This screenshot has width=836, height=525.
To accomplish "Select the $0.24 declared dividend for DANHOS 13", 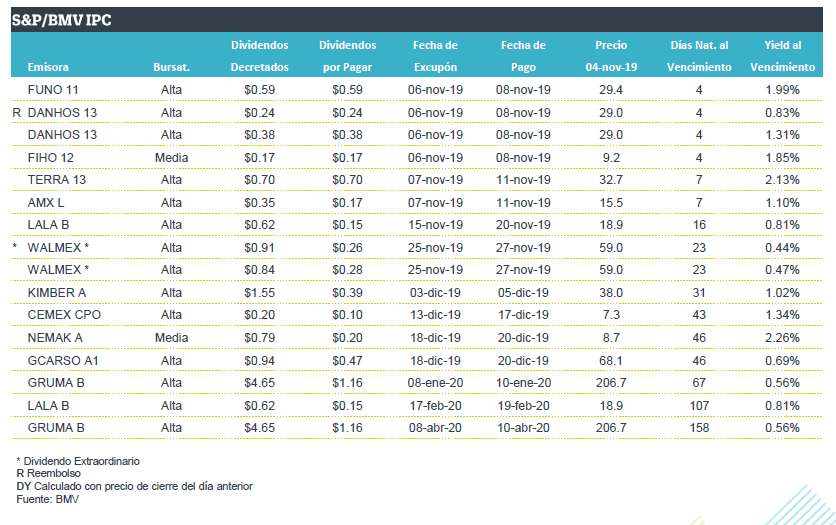I will [x=259, y=112].
